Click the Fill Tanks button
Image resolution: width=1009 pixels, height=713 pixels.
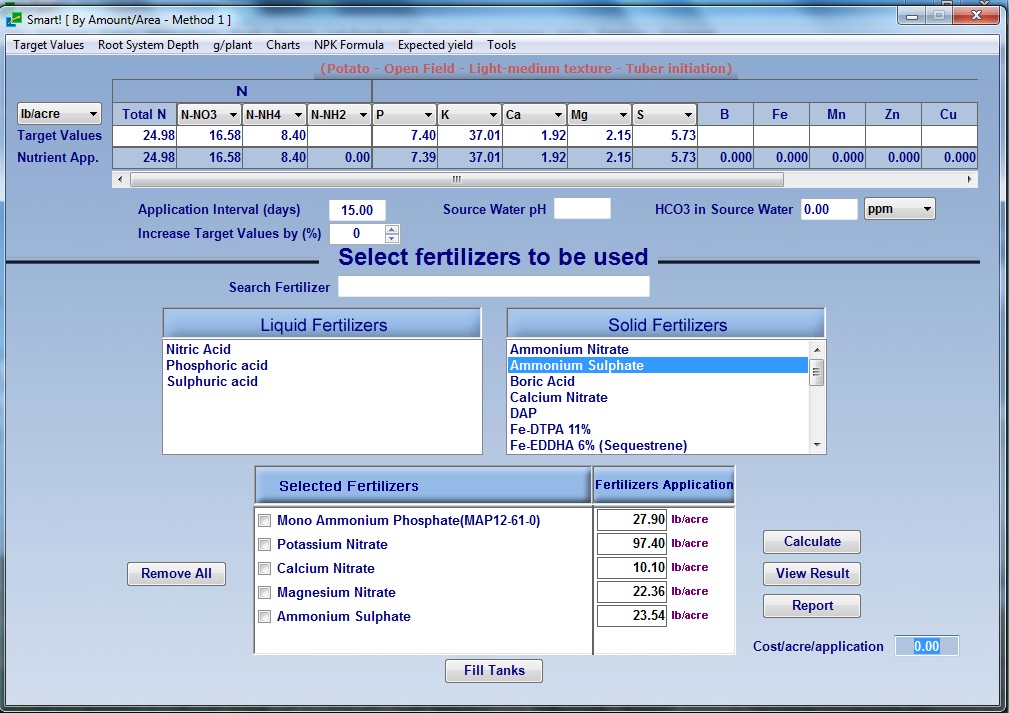tap(494, 671)
